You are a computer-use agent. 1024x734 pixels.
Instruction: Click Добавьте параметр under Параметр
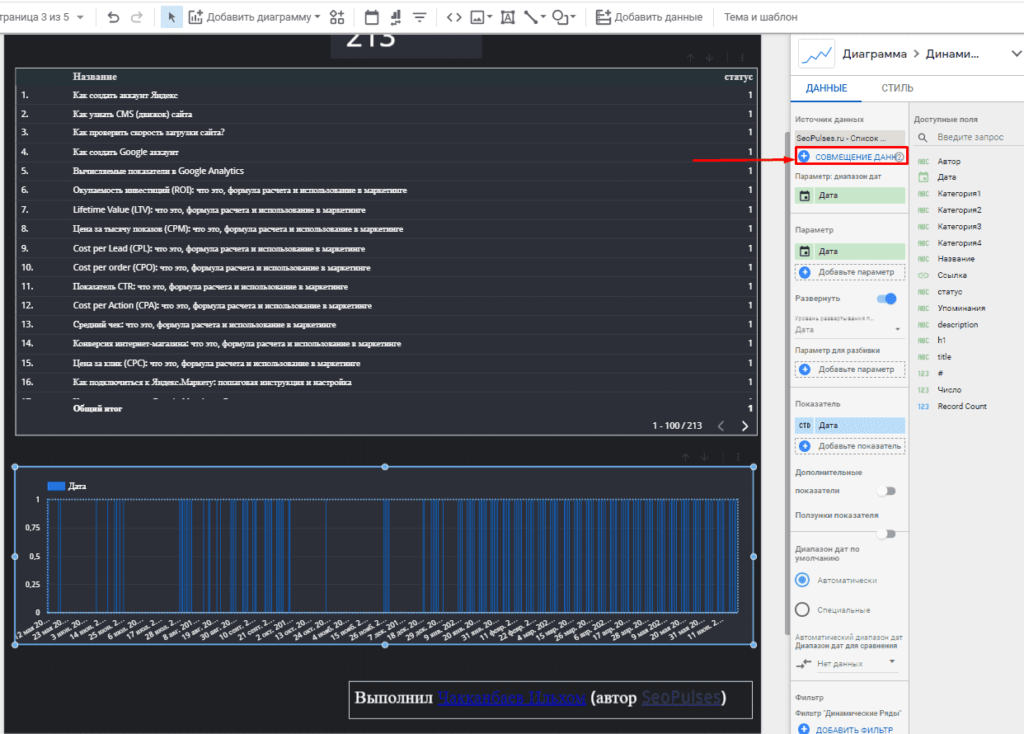pos(850,272)
